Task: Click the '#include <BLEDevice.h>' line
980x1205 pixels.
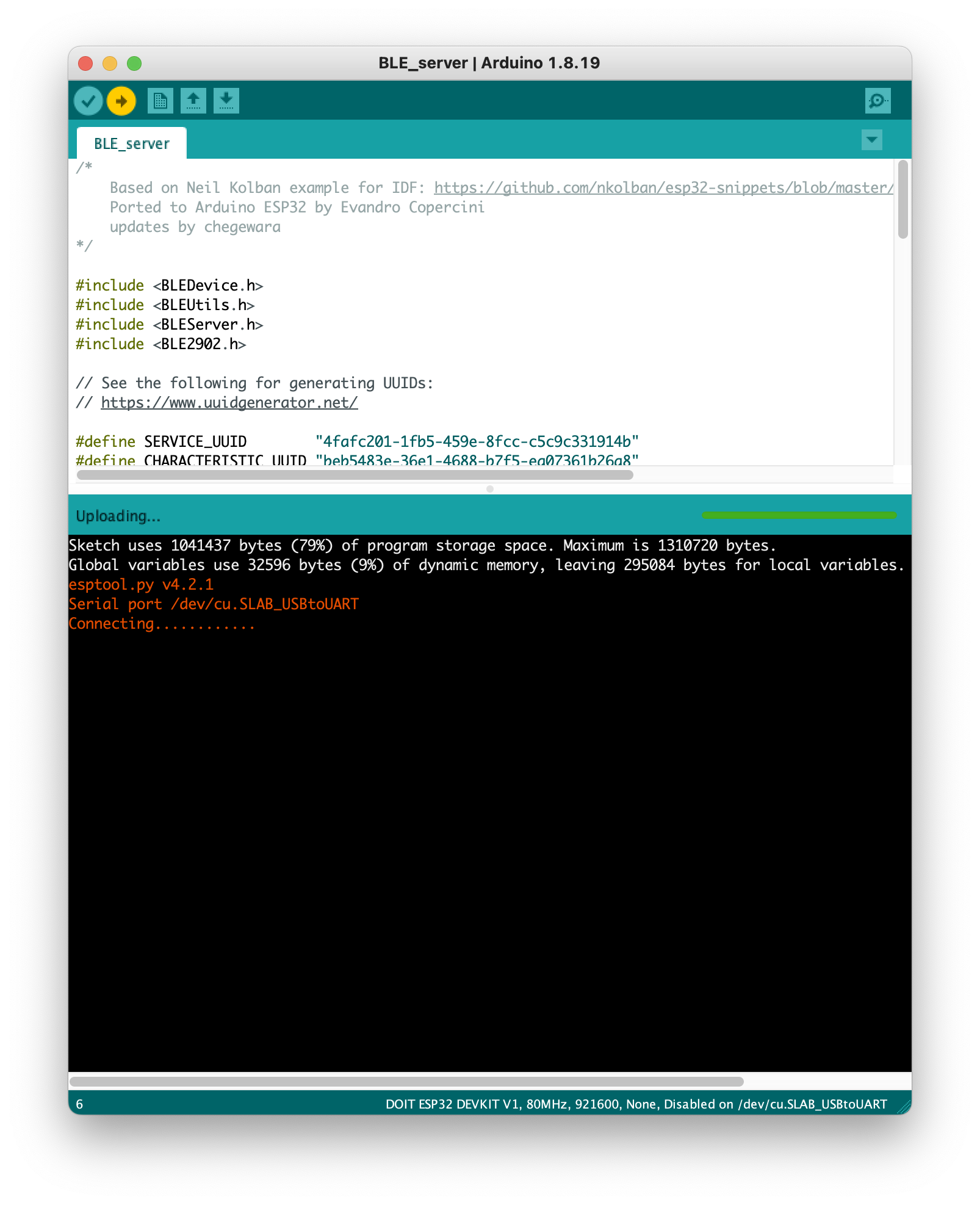Action: click(x=170, y=285)
